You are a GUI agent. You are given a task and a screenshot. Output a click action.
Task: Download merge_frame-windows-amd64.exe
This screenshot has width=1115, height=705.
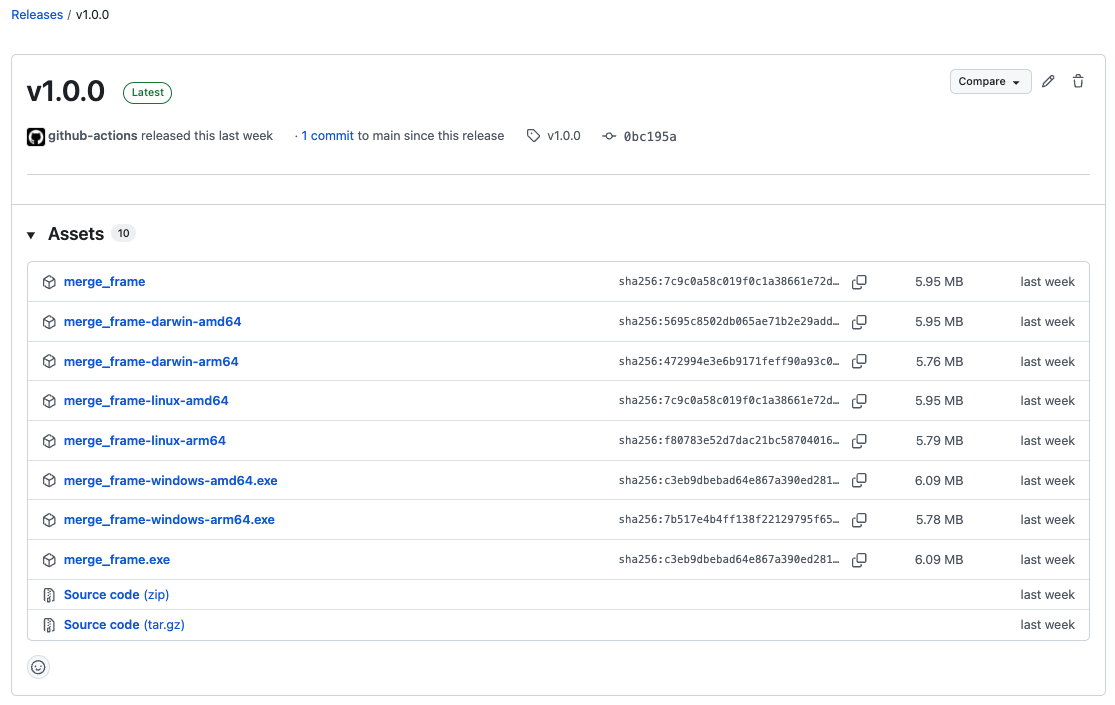171,480
